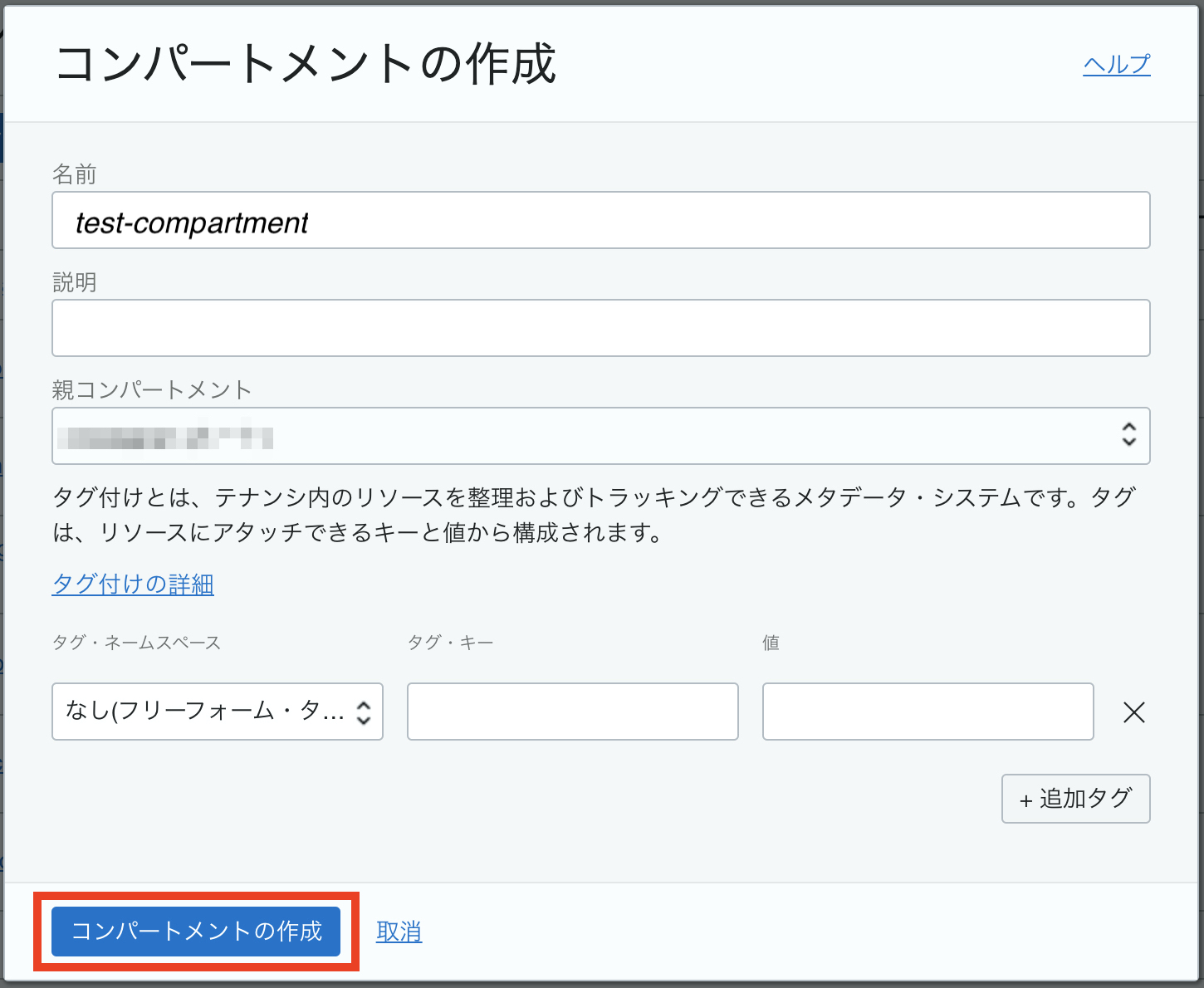Cancel the dialog via the 取消 link
1204x988 pixels.
[399, 932]
